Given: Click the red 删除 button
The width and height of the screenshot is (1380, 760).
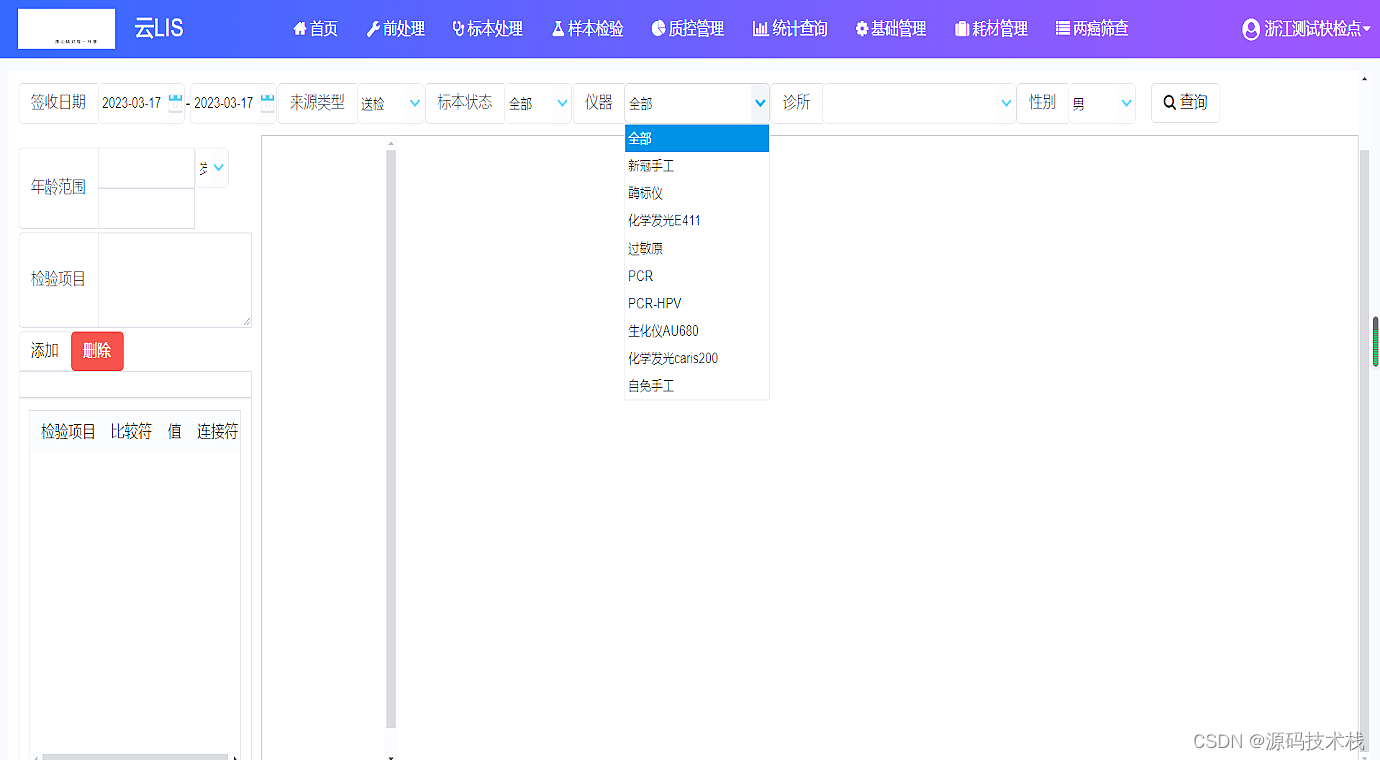Looking at the screenshot, I should (97, 351).
